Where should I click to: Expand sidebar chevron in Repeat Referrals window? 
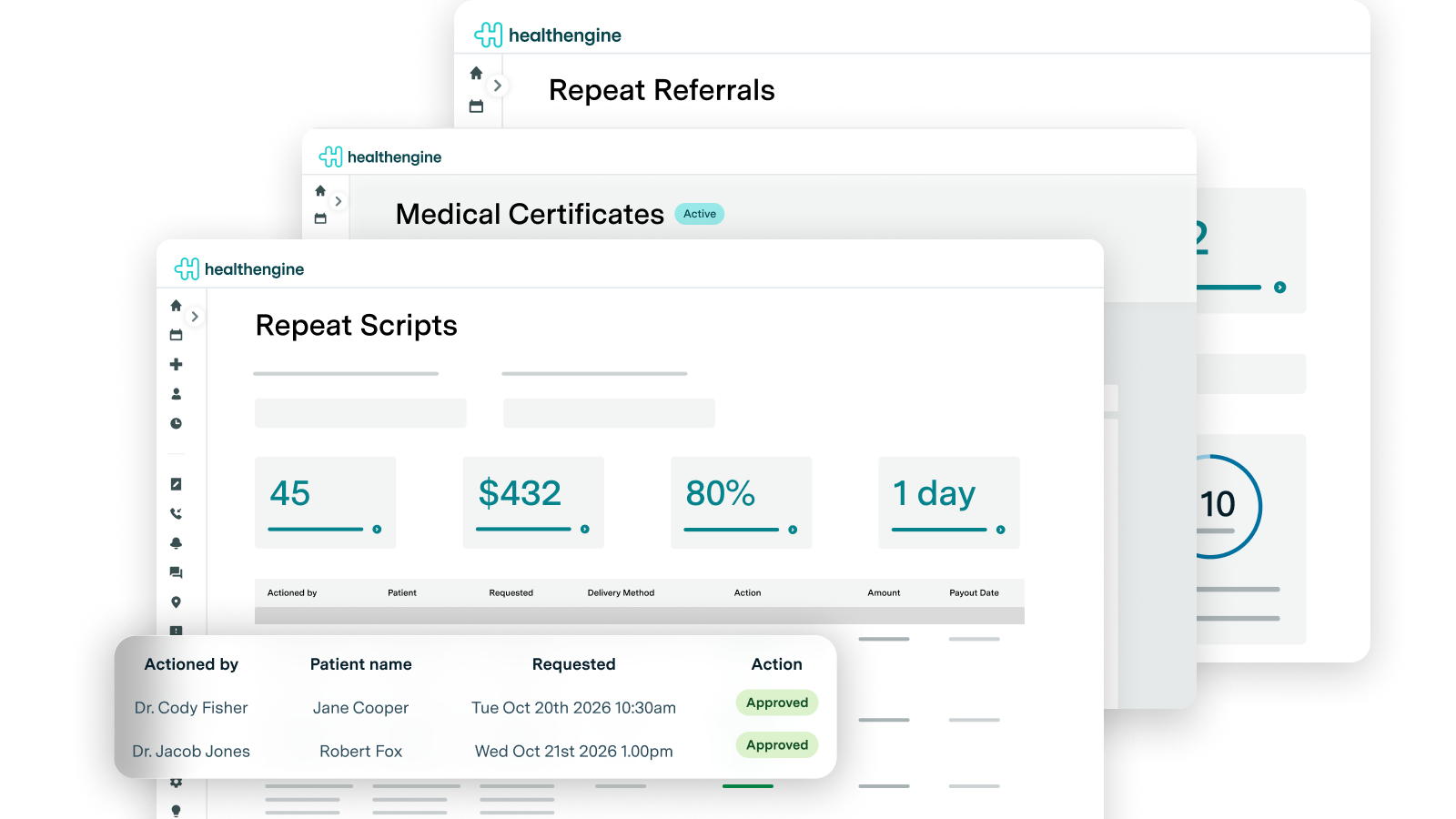497,86
